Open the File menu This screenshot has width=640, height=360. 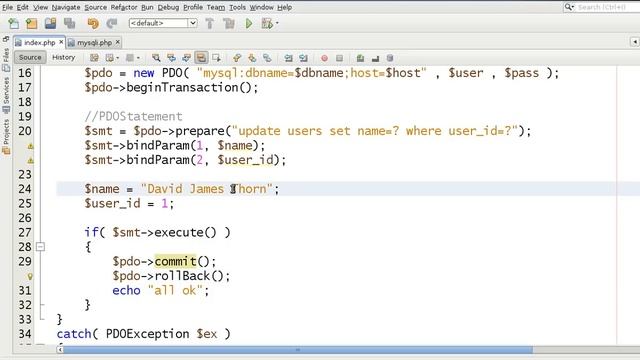pos(7,7)
